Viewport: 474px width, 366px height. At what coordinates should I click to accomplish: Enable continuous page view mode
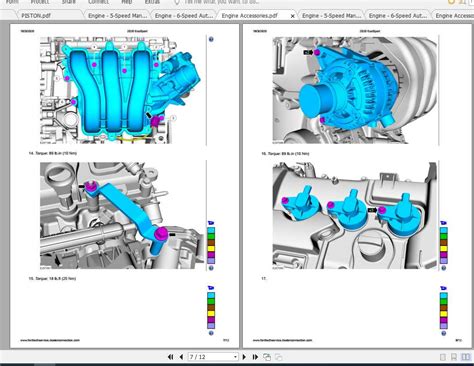454,357
